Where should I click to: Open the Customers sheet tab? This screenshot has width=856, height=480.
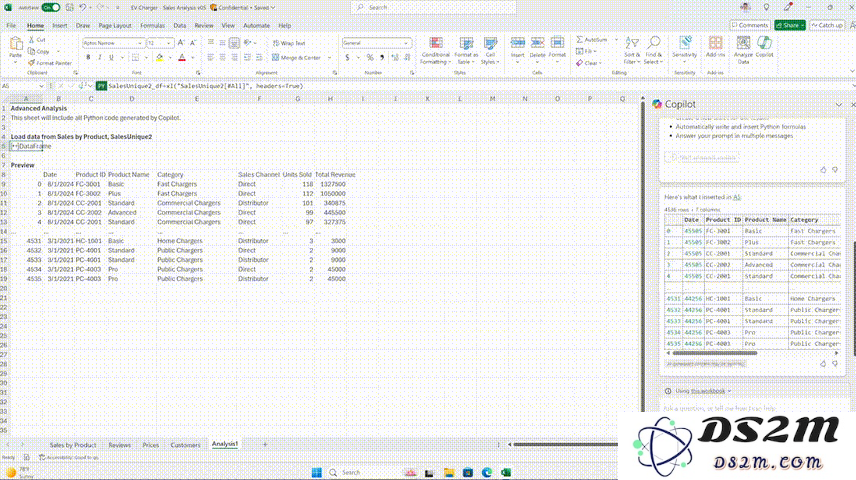click(x=185, y=445)
